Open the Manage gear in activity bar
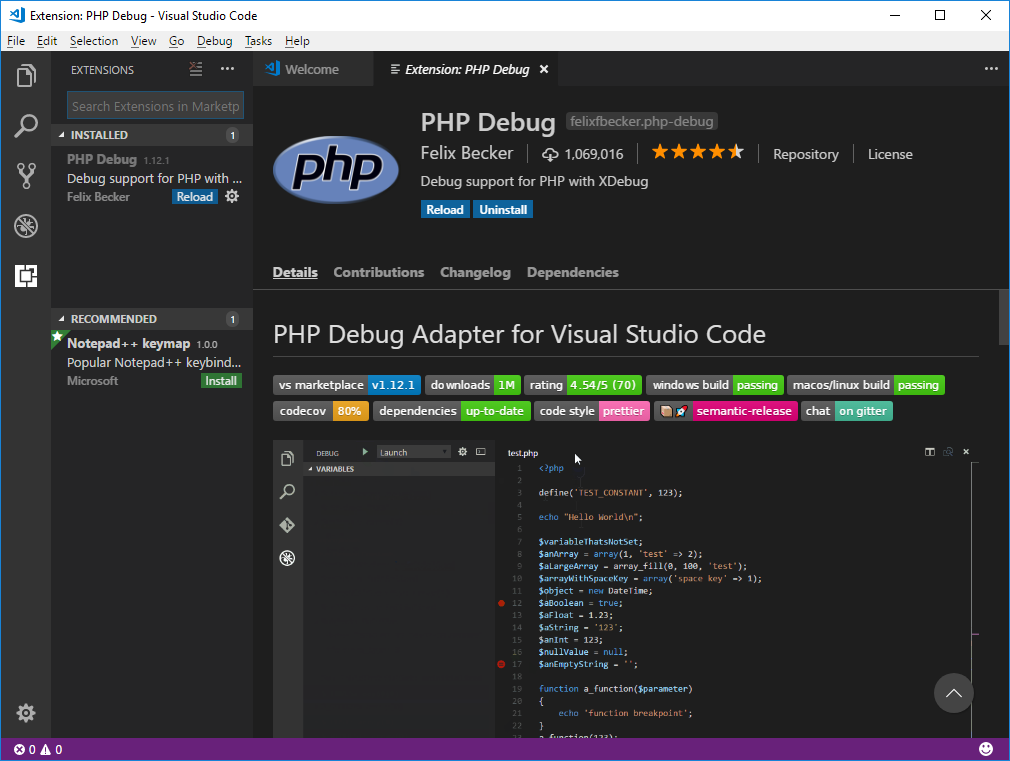 click(26, 713)
